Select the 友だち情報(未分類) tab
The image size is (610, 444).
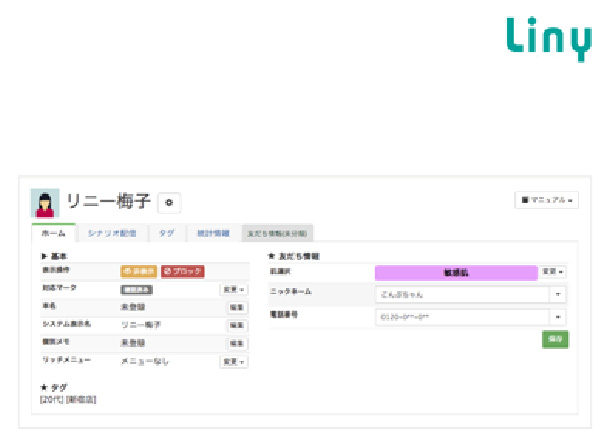pyautogui.click(x=277, y=233)
